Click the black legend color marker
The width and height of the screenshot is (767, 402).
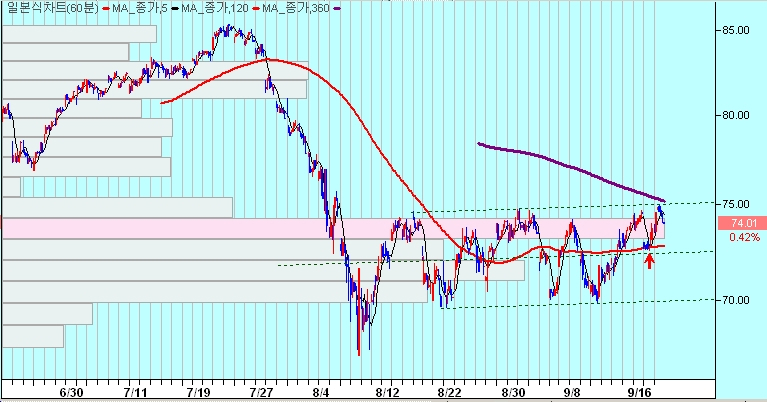point(174,9)
